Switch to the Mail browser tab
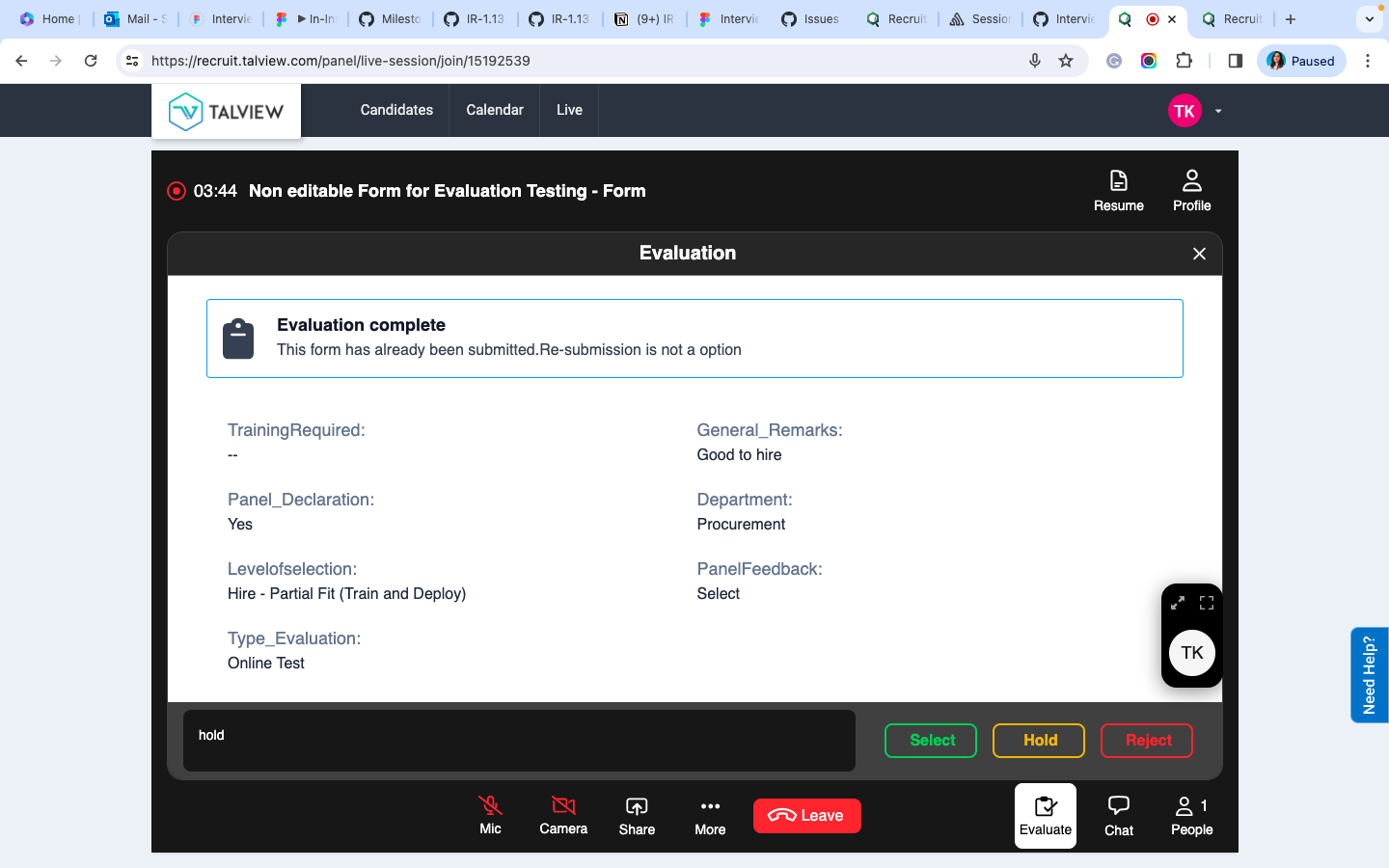1389x868 pixels. click(136, 19)
